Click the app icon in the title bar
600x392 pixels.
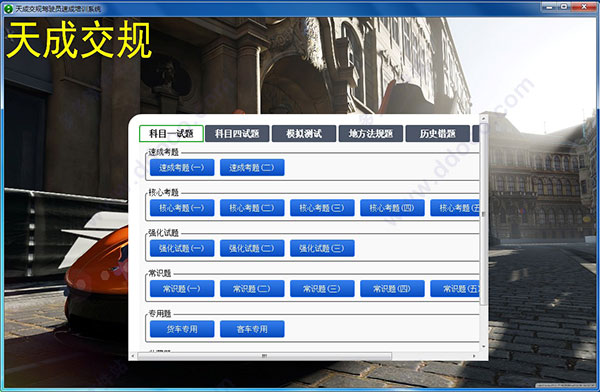coord(8,8)
